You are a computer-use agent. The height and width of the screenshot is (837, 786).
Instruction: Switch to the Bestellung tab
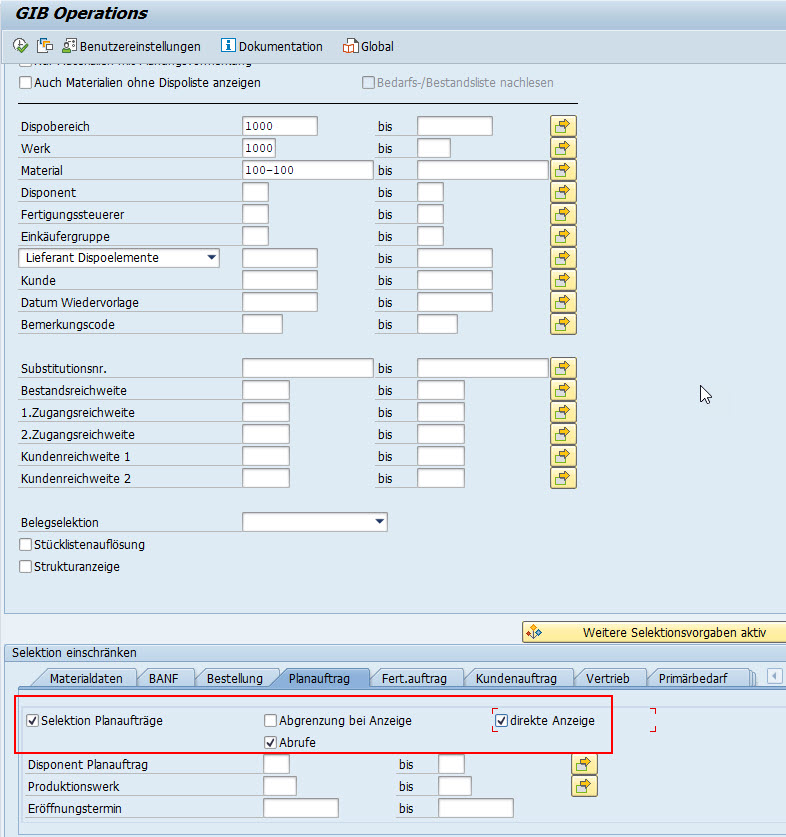tap(234, 678)
